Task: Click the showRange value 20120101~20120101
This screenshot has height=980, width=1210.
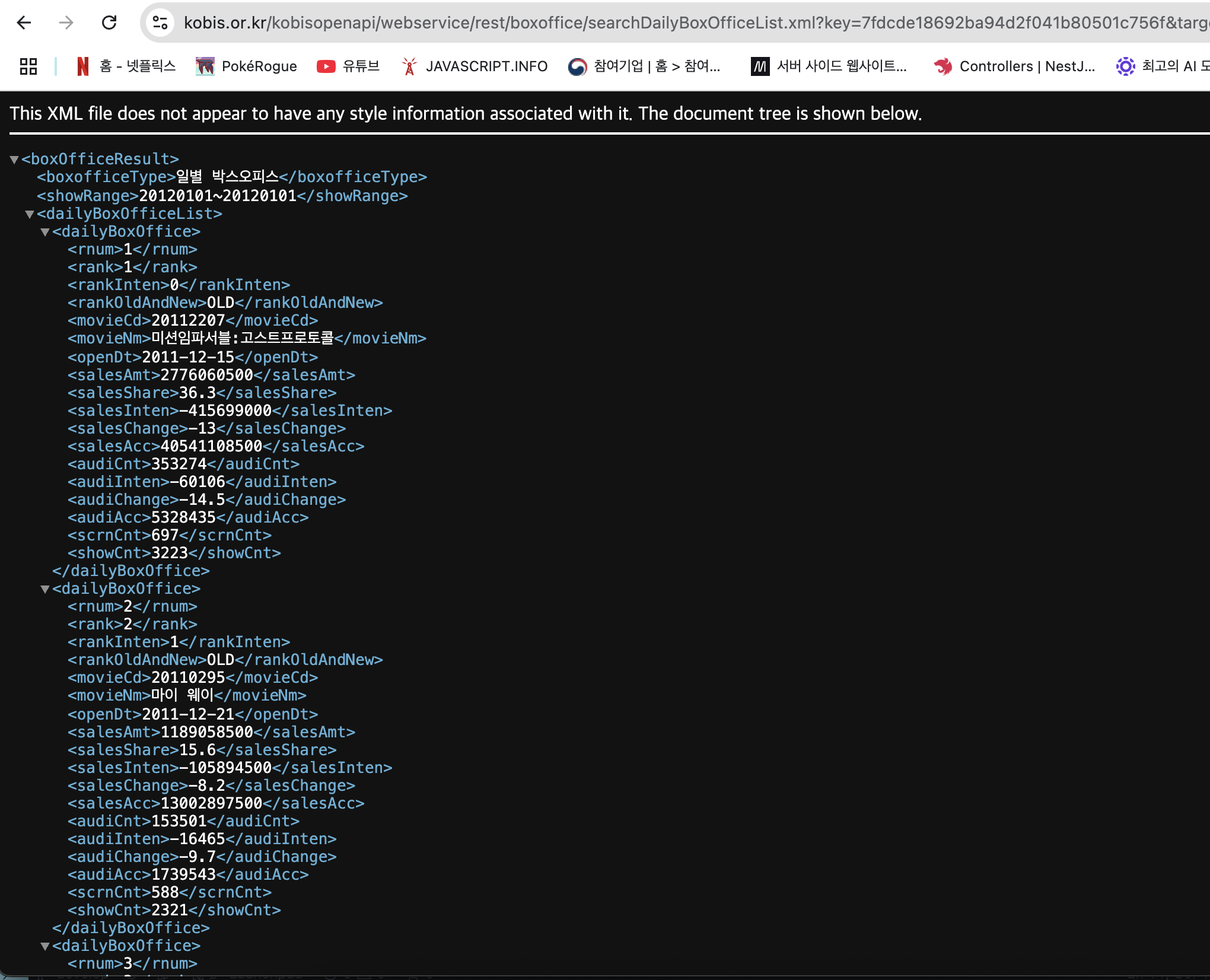Action: (x=218, y=196)
